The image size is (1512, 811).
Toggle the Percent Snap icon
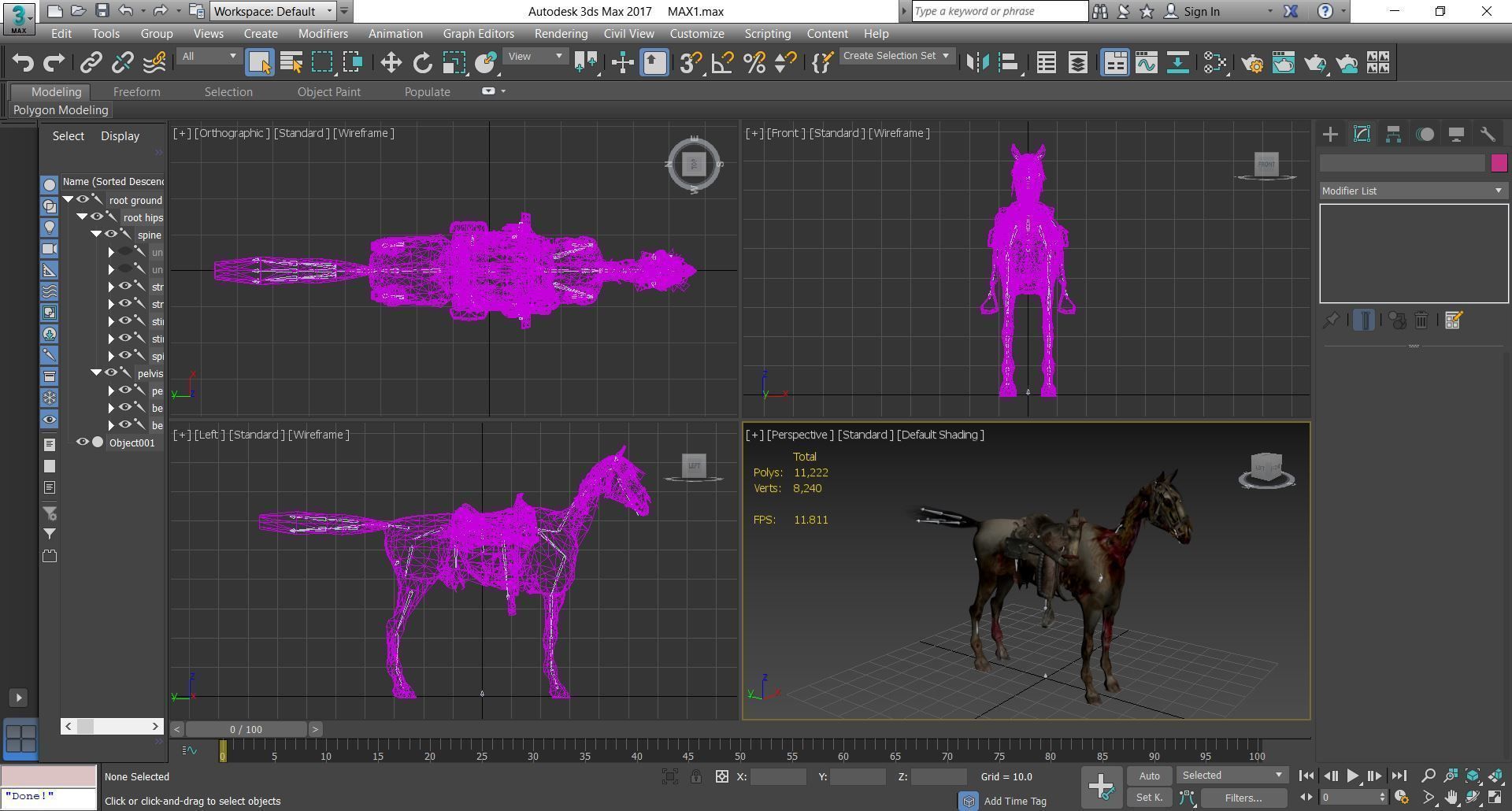(x=754, y=63)
